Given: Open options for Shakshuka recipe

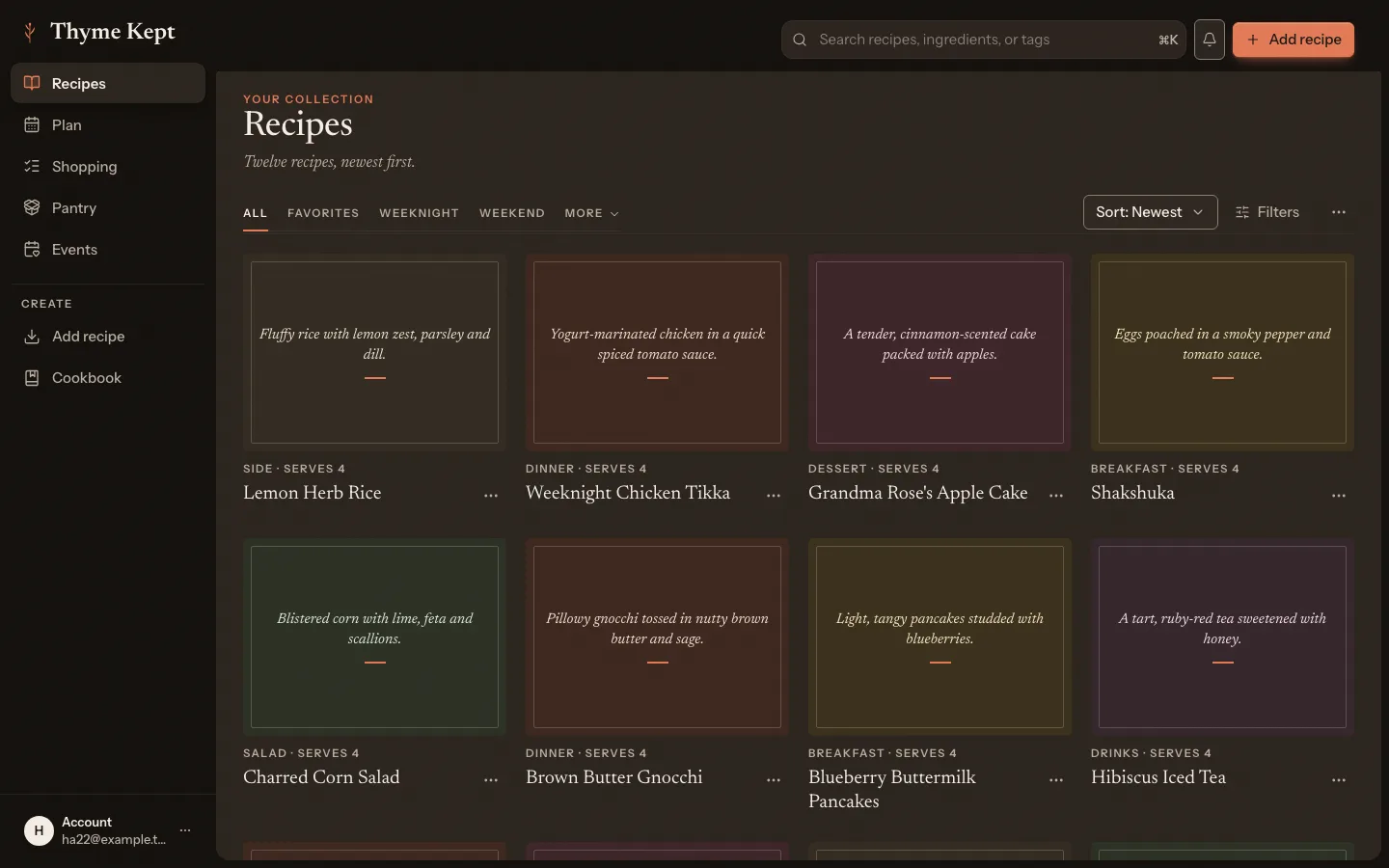Looking at the screenshot, I should click(1339, 495).
